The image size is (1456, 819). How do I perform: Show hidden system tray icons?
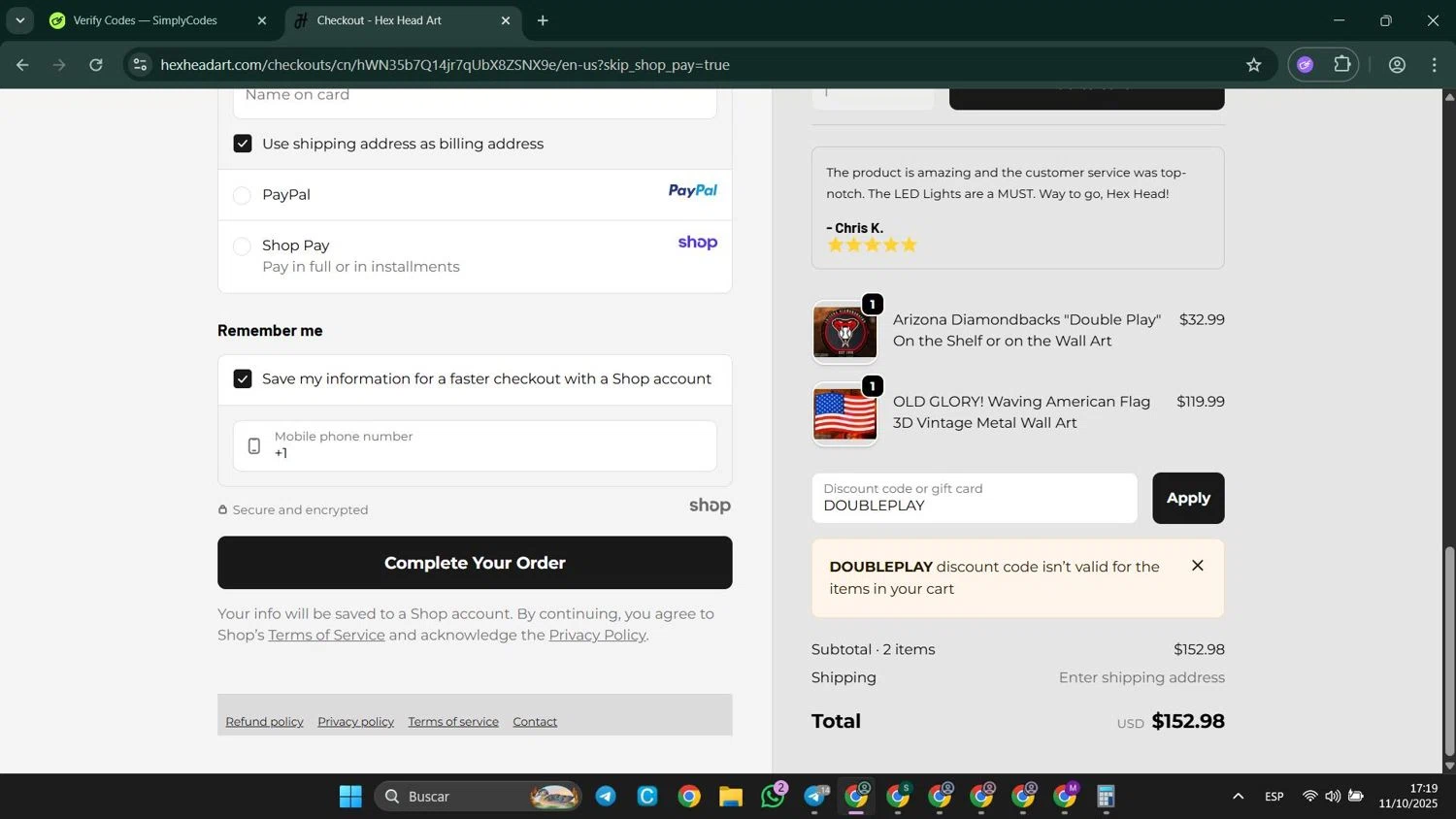click(x=1238, y=797)
